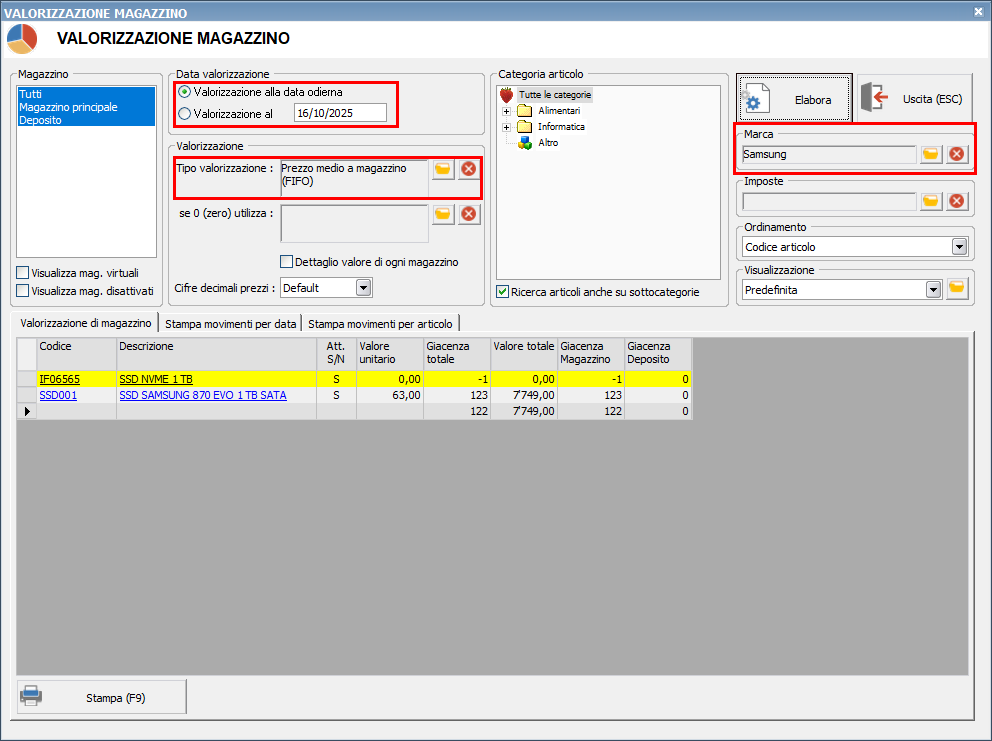Click the row header of IF06565
992x741 pixels.
[27, 379]
